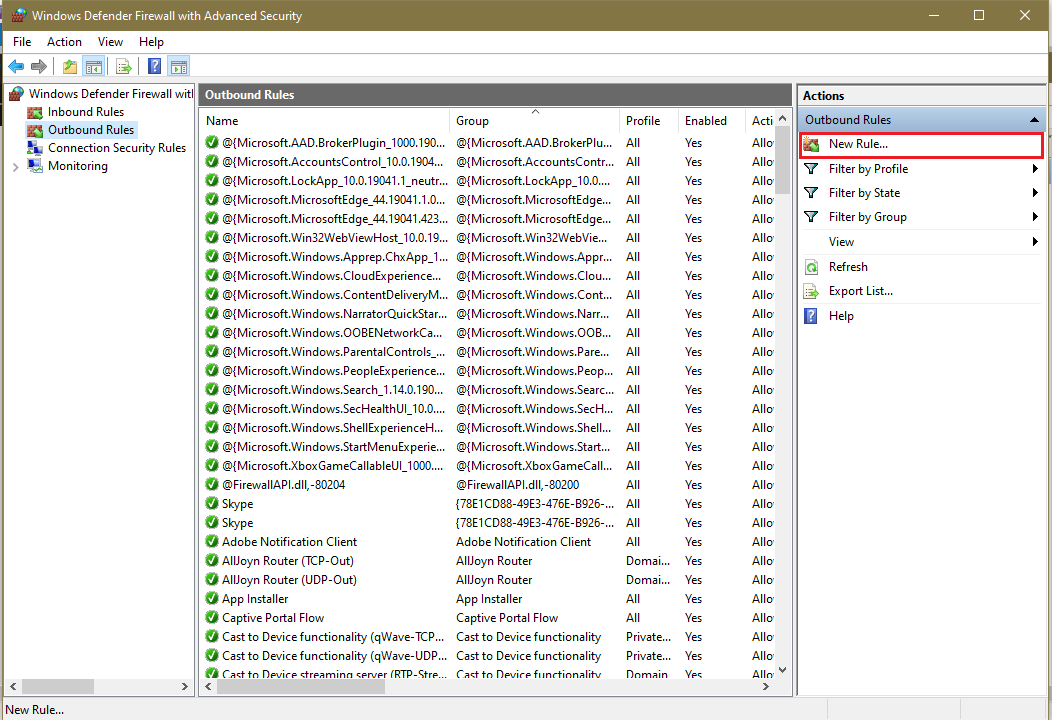The image size is (1052, 720).
Task: Sort rules by the Group column header
Action: pyautogui.click(x=534, y=121)
